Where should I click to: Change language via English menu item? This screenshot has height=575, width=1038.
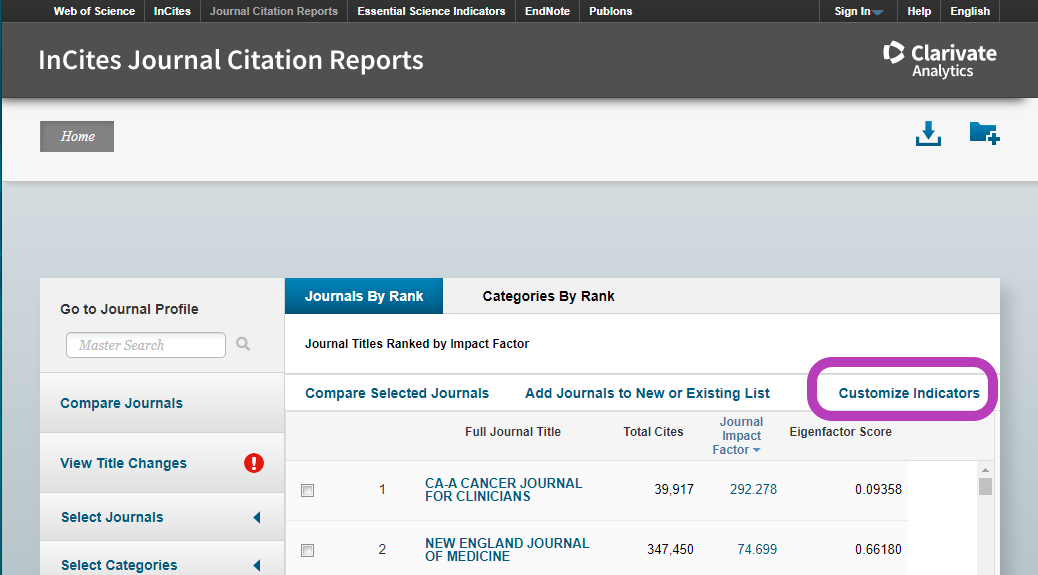(x=970, y=11)
